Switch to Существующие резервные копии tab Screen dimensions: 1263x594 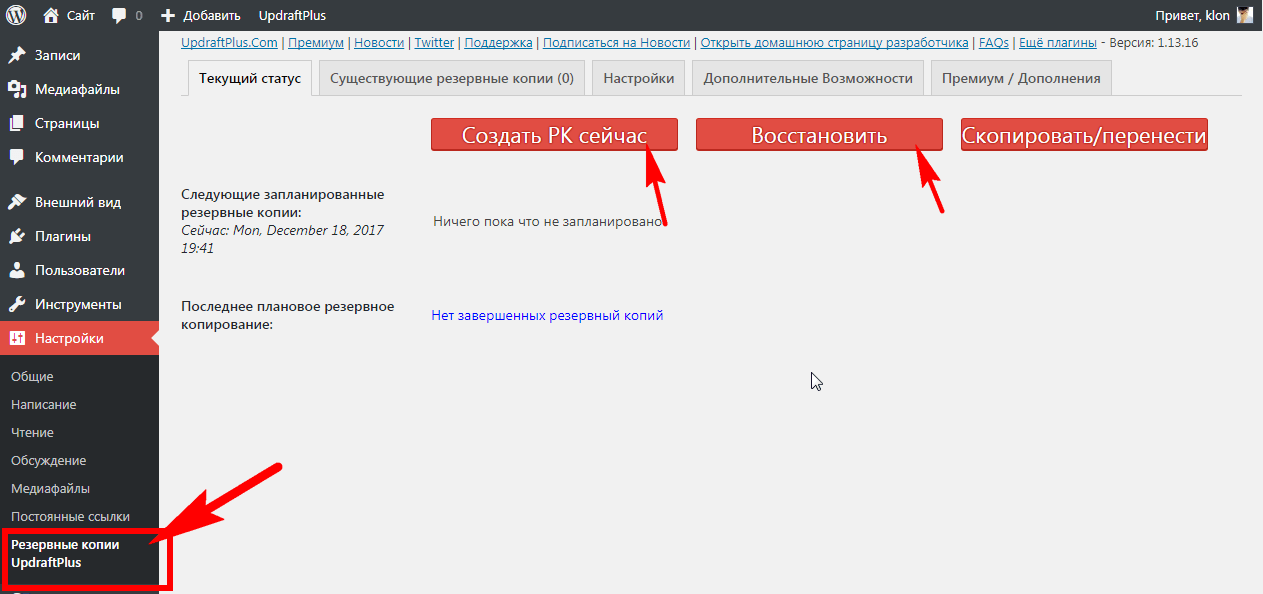tap(452, 78)
